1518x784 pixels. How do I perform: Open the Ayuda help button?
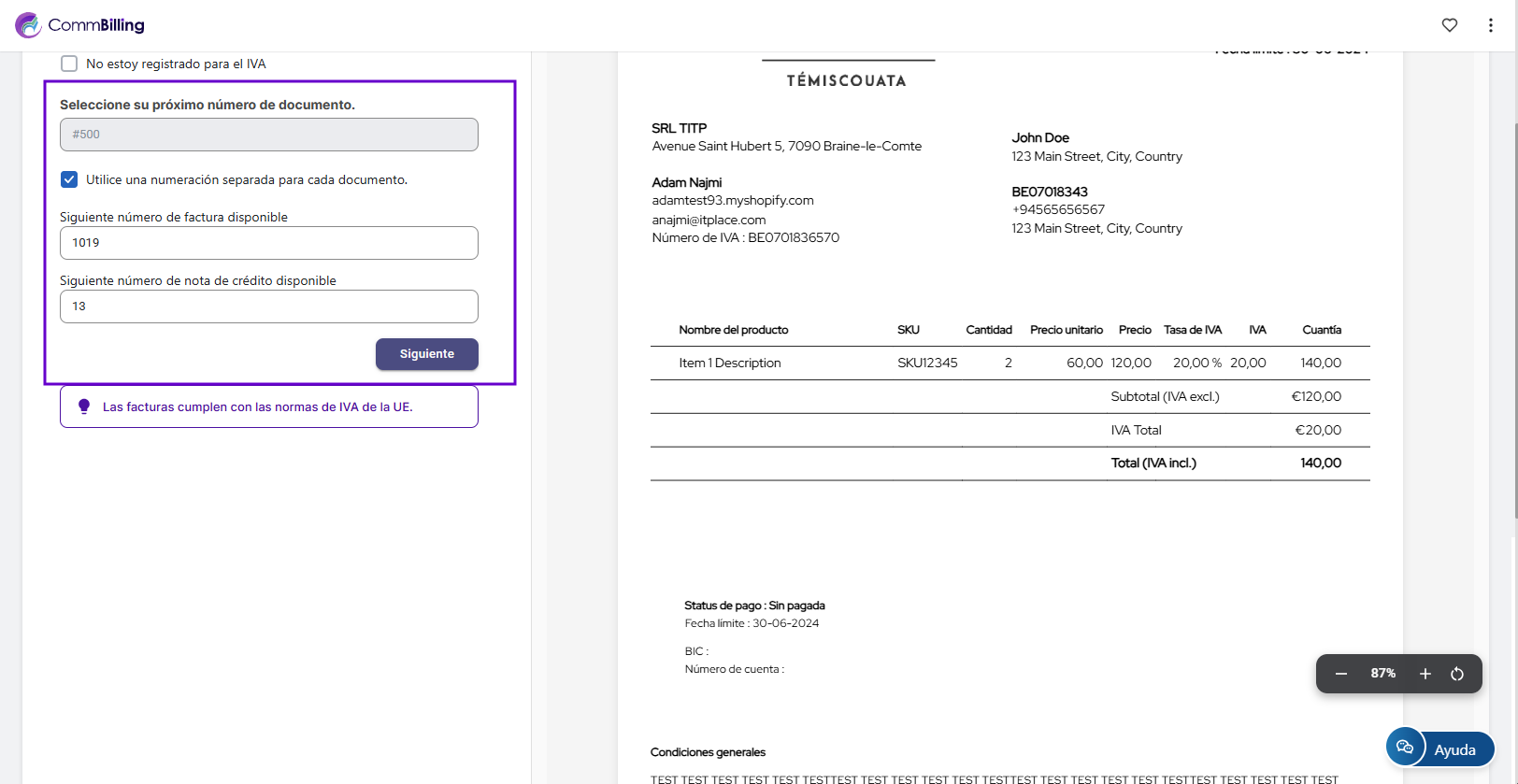(x=1454, y=749)
